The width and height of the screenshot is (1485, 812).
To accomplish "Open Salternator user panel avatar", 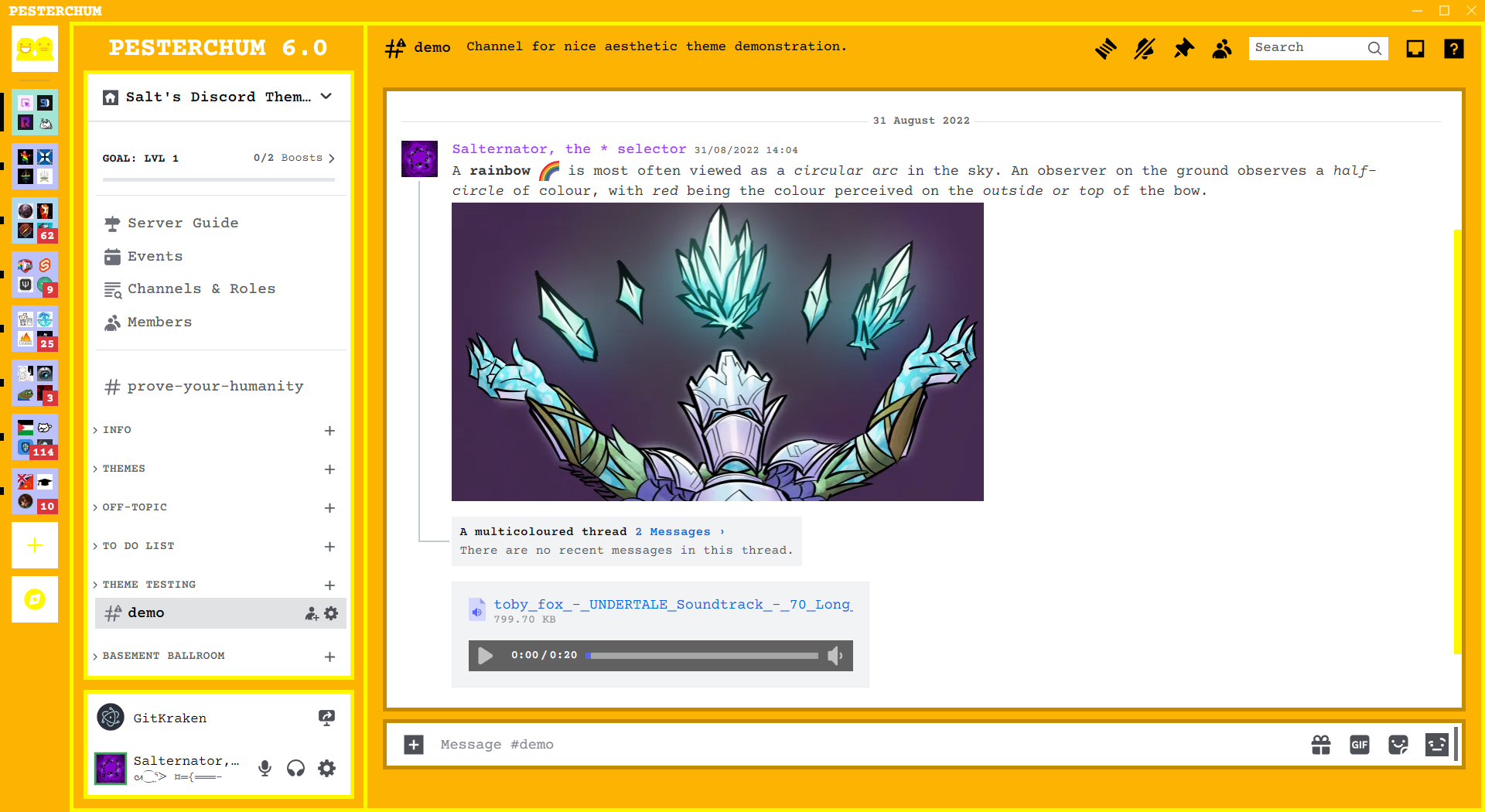I will coord(111,768).
